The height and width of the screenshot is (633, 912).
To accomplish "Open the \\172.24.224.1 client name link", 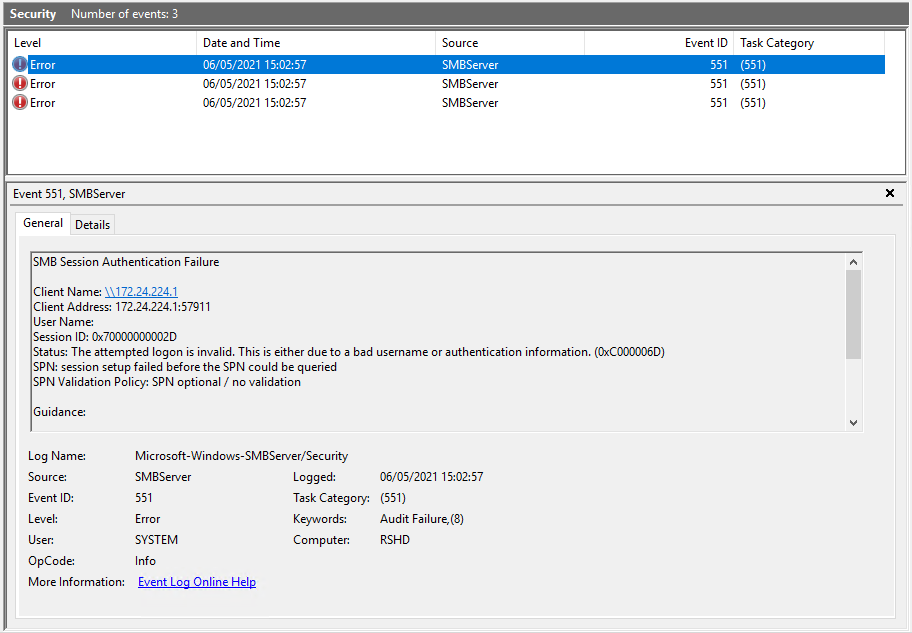I will (x=141, y=291).
